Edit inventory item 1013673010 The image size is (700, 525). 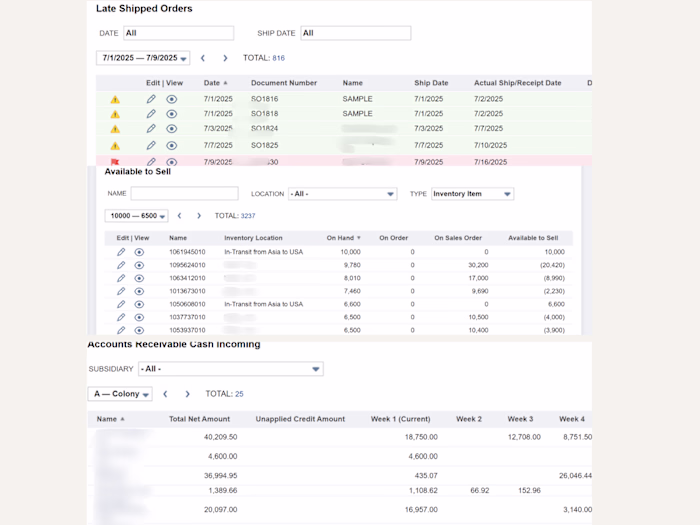121,291
